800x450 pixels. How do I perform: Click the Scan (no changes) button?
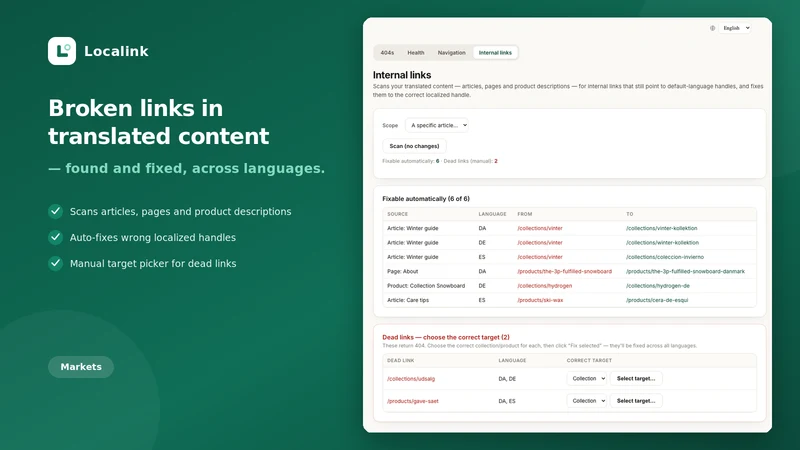coord(414,146)
